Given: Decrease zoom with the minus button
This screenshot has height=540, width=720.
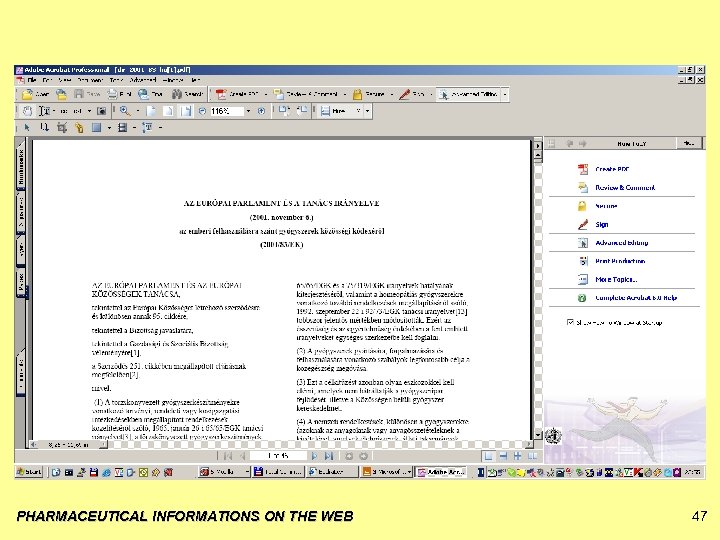Looking at the screenshot, I should 202,111.
